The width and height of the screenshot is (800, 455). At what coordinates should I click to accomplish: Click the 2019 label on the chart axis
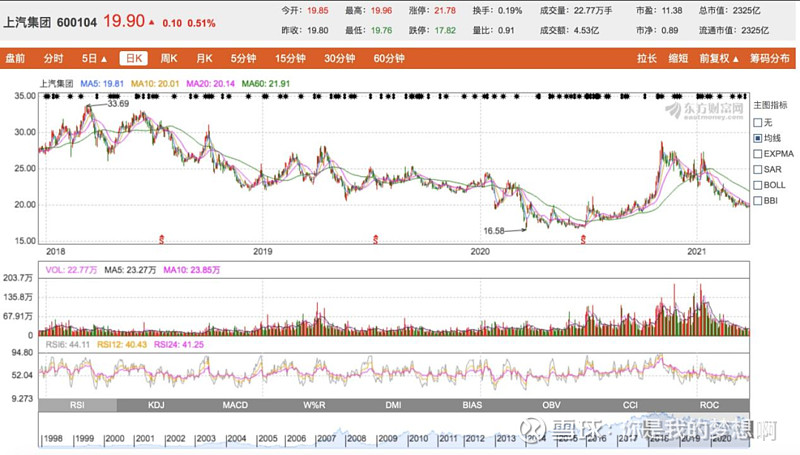[x=263, y=251]
